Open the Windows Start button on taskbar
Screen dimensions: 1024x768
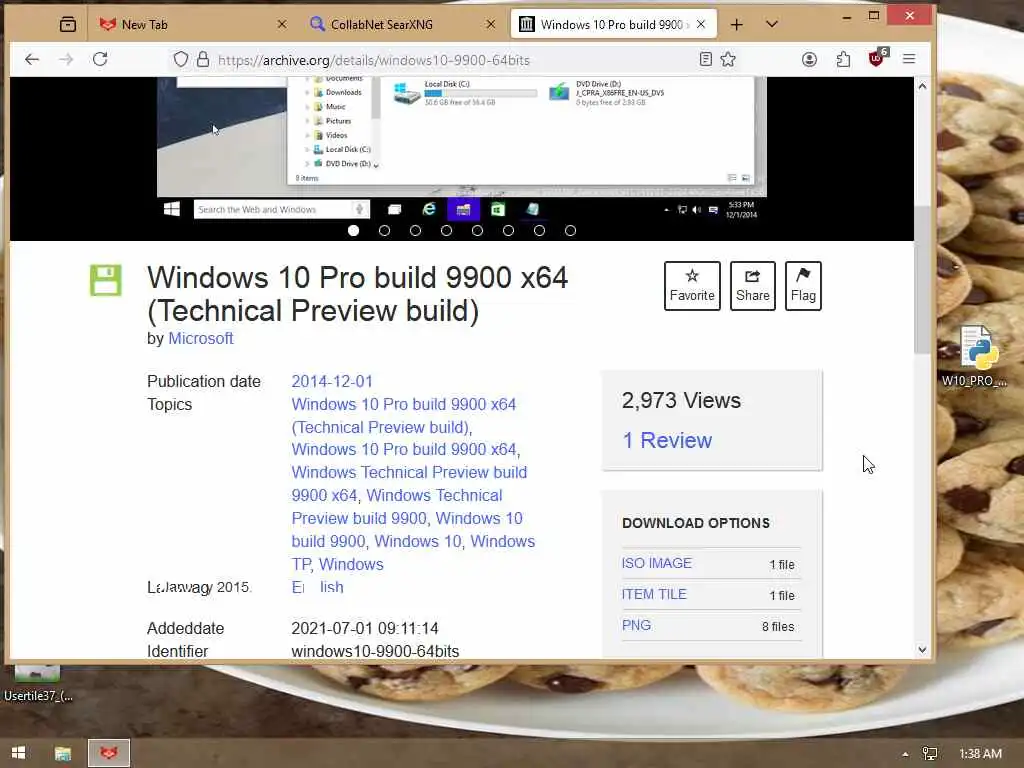pos(18,753)
